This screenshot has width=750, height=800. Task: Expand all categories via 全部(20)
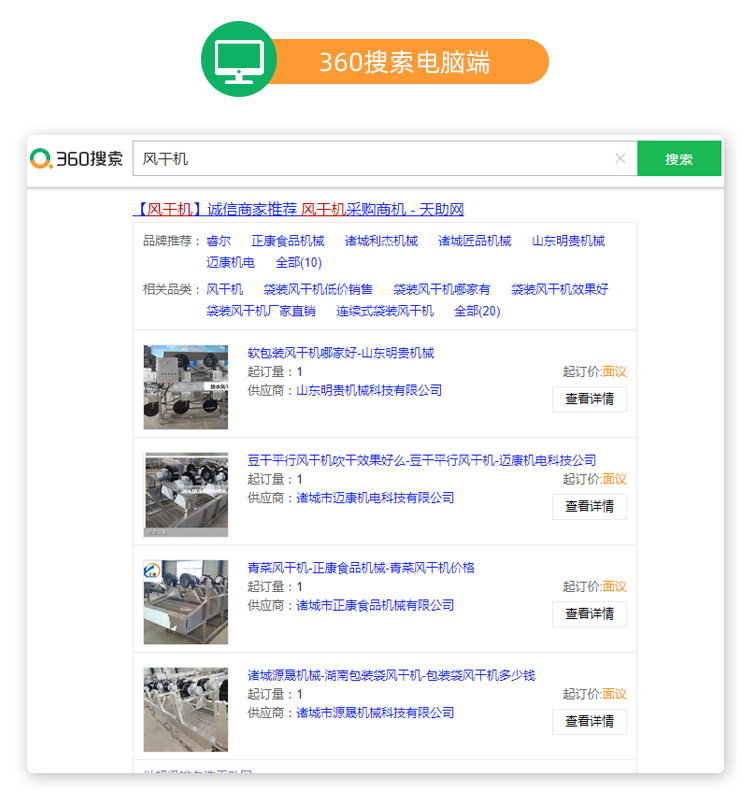point(477,311)
